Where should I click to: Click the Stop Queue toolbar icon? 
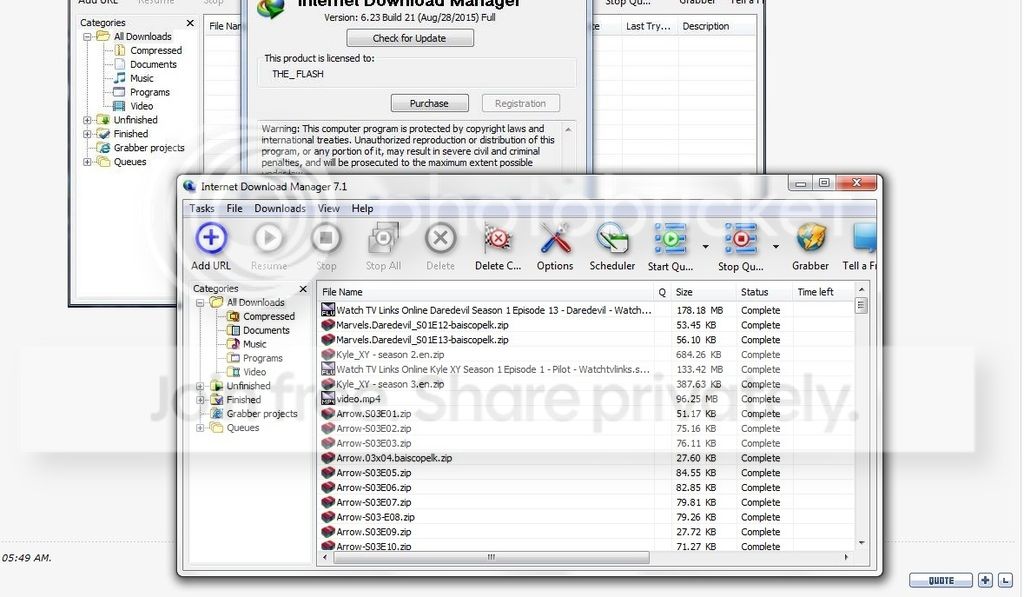741,238
